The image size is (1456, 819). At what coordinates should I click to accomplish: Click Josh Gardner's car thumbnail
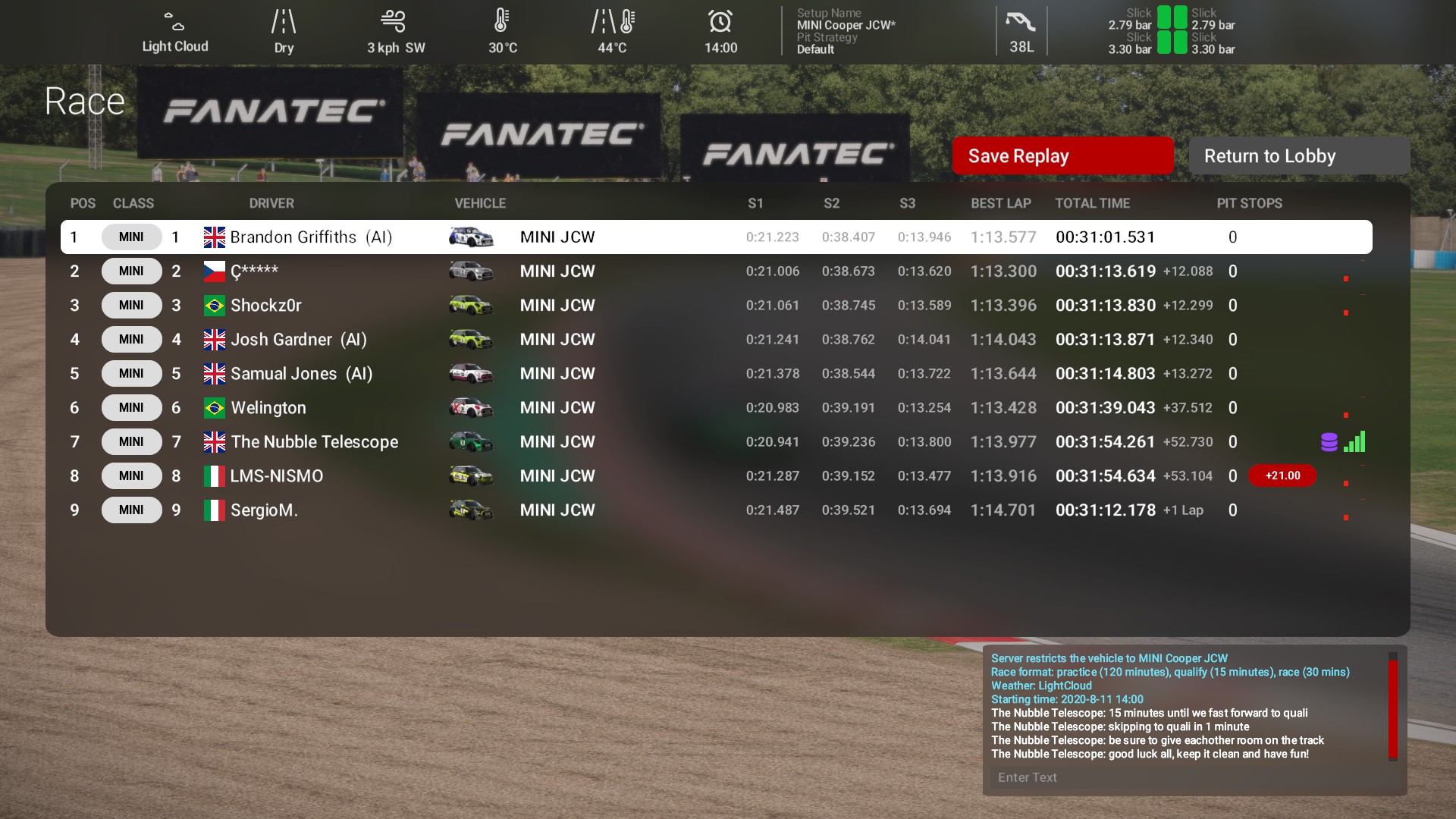[471, 340]
